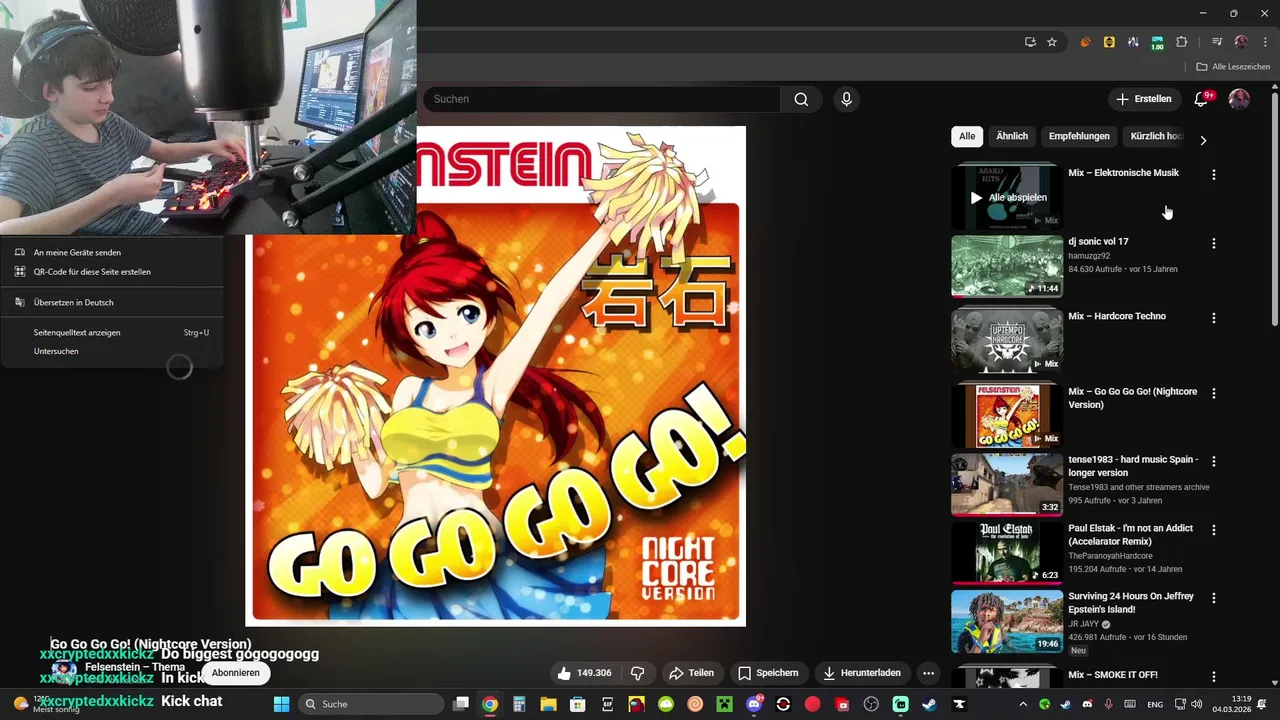Select the 'Alle' filter chip
1280x720 pixels.
[x=967, y=136]
